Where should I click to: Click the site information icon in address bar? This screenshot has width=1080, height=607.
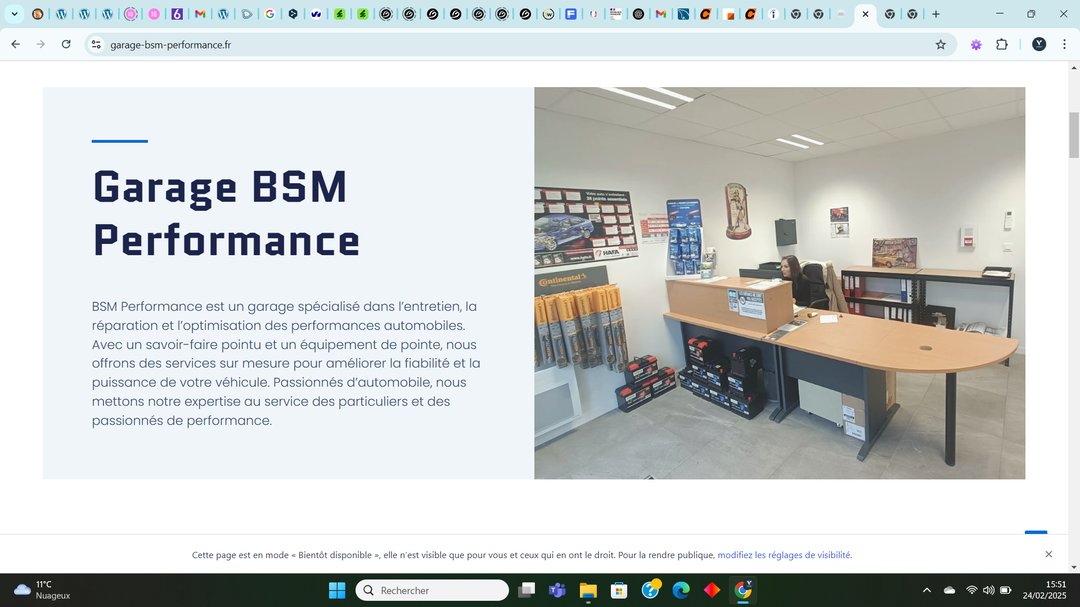(96, 44)
